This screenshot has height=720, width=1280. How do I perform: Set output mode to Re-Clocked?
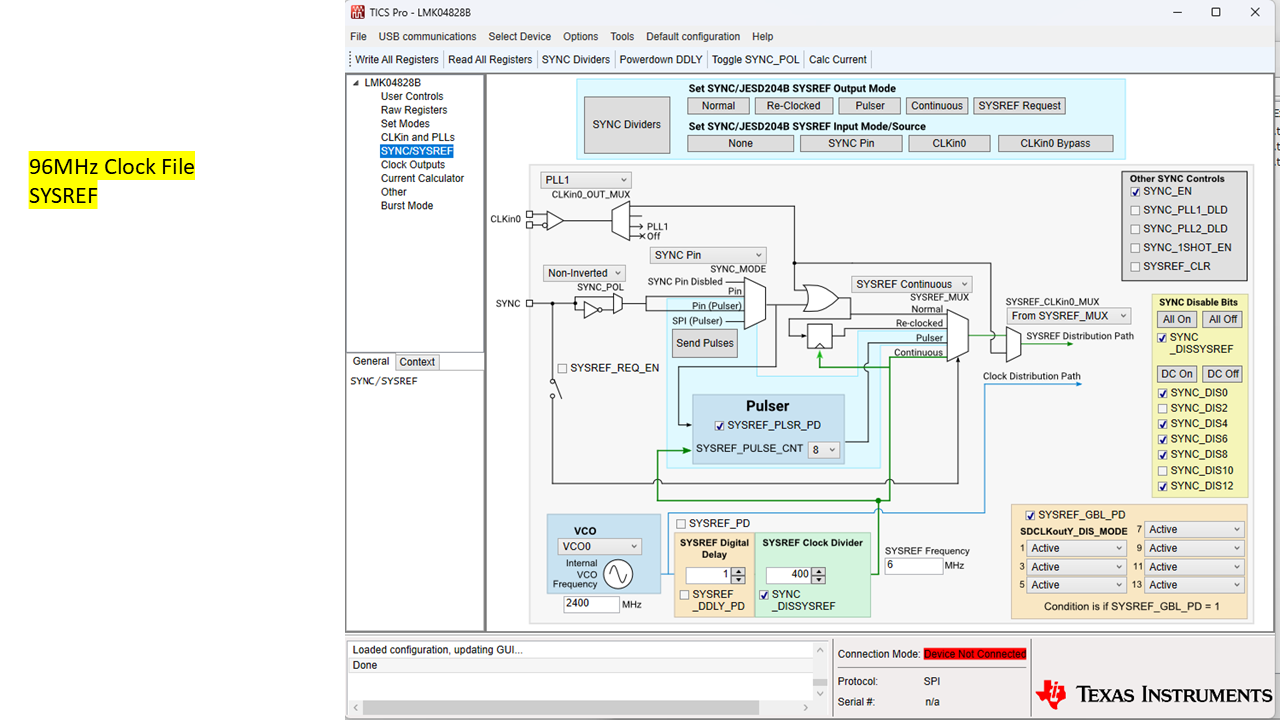coord(794,105)
